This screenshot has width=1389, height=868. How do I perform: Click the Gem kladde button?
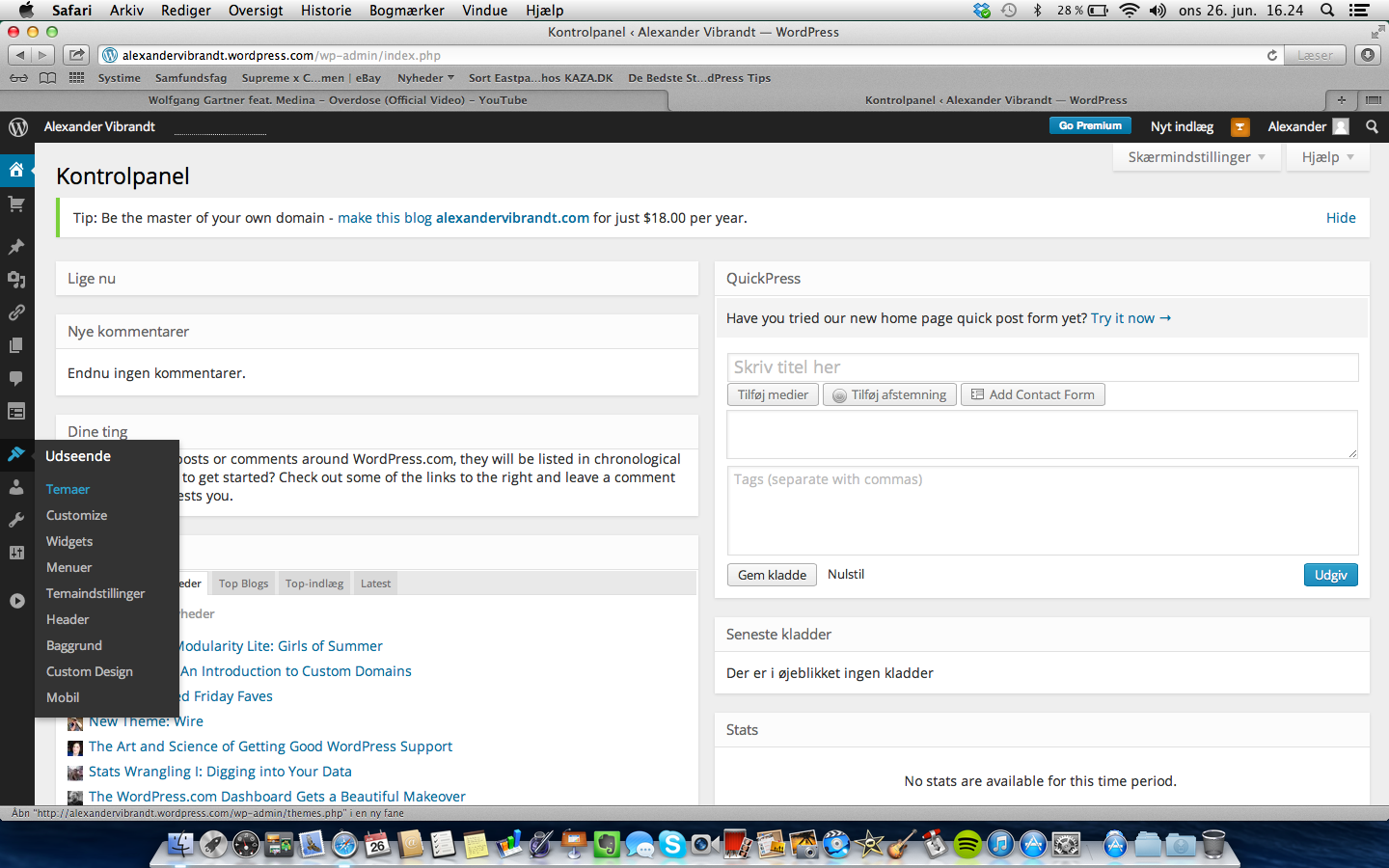tap(772, 575)
